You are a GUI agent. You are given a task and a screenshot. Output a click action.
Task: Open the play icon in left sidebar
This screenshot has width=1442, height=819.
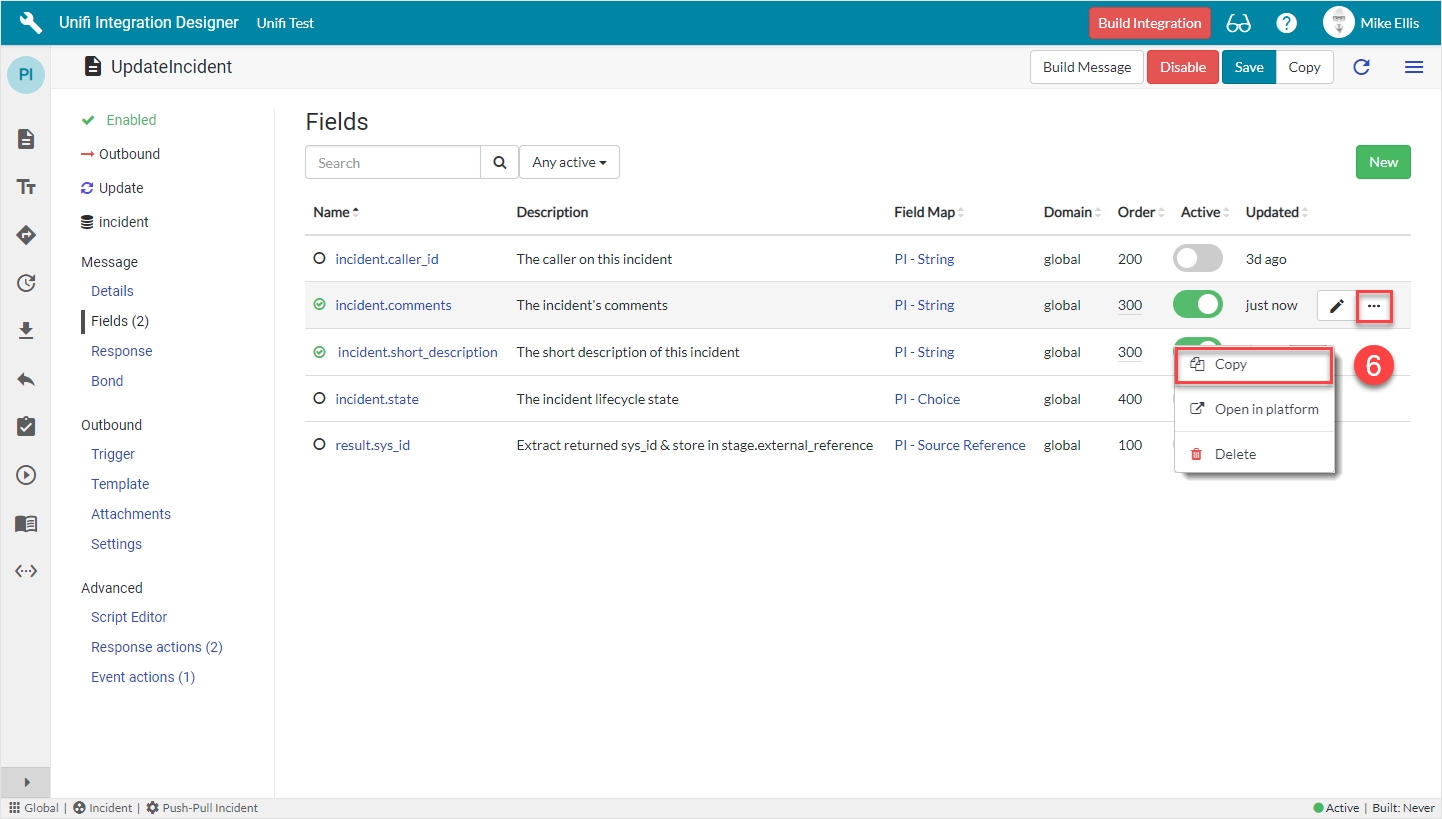pyautogui.click(x=26, y=475)
